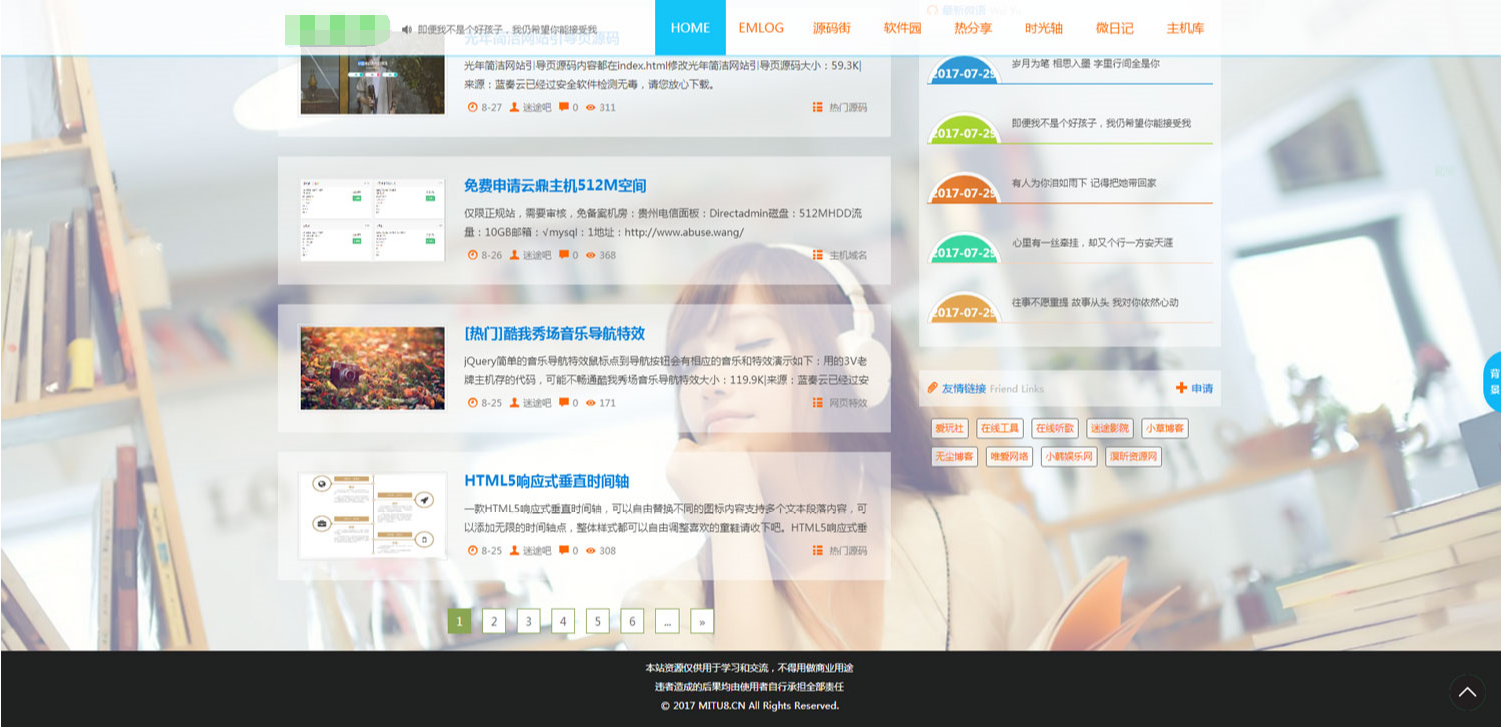Open the 迷途影院 friend link
Viewport: 1501px width, 727px height.
(1110, 428)
